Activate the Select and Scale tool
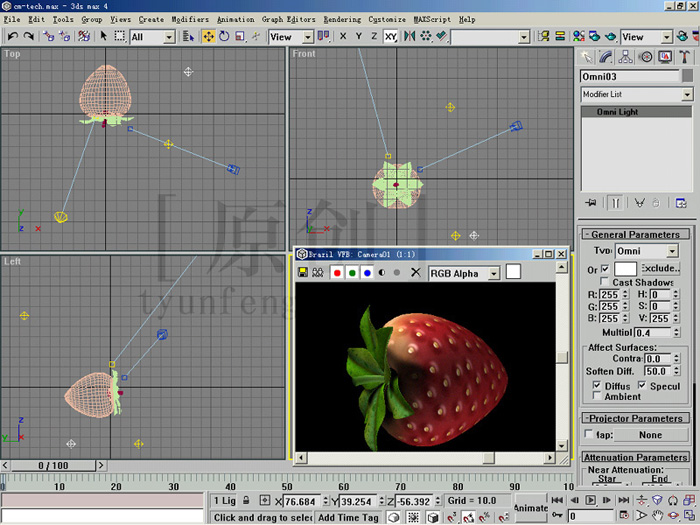 [x=240, y=36]
